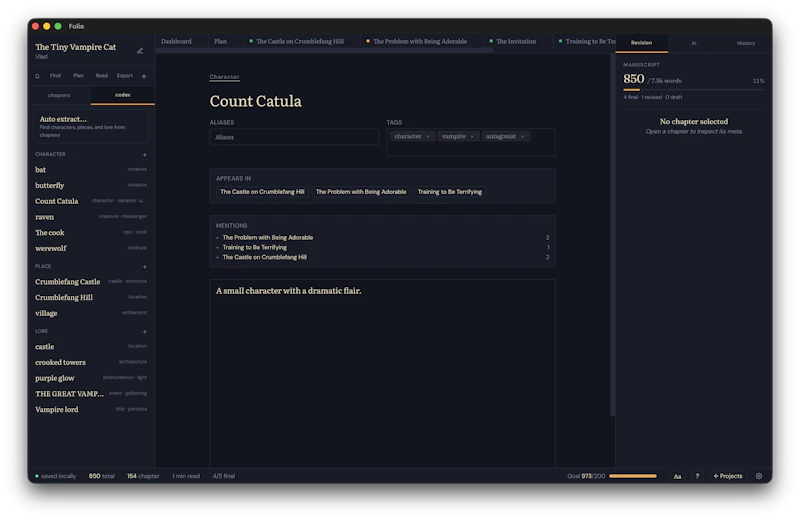Select the History panel tab

[745, 43]
